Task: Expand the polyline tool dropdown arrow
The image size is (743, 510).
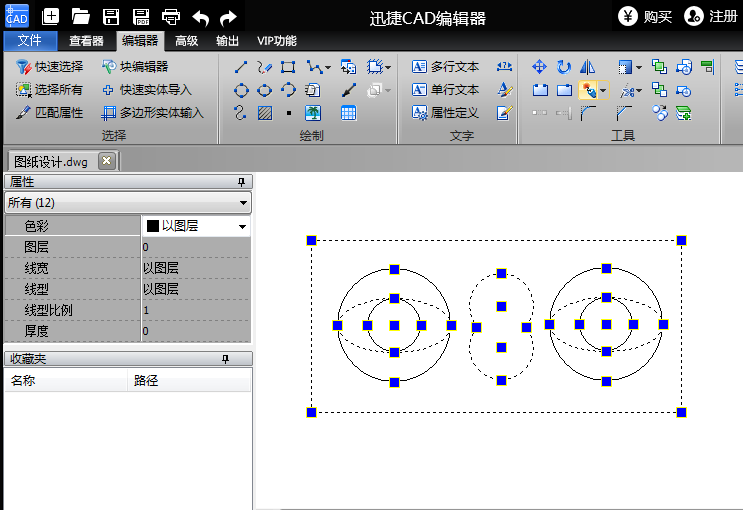Action: 326,68
